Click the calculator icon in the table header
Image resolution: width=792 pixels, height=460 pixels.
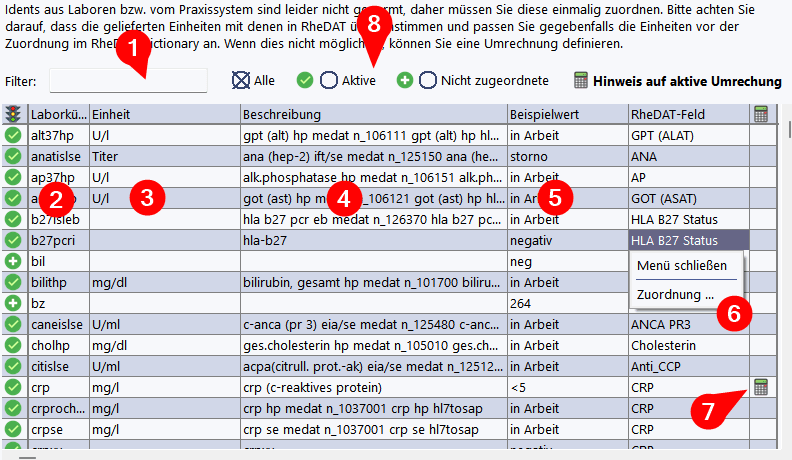click(761, 115)
